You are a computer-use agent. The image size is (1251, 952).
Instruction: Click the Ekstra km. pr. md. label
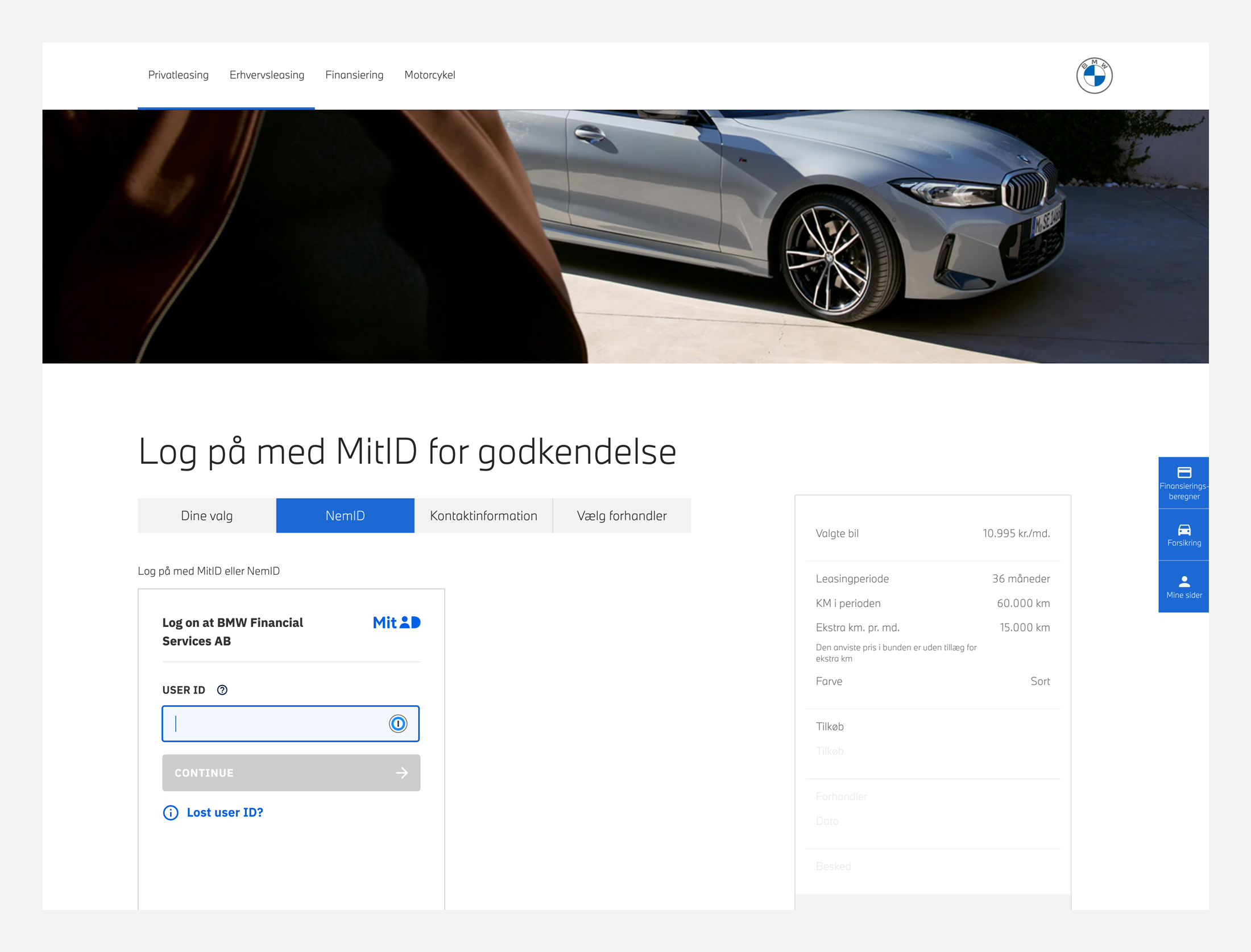click(x=858, y=627)
